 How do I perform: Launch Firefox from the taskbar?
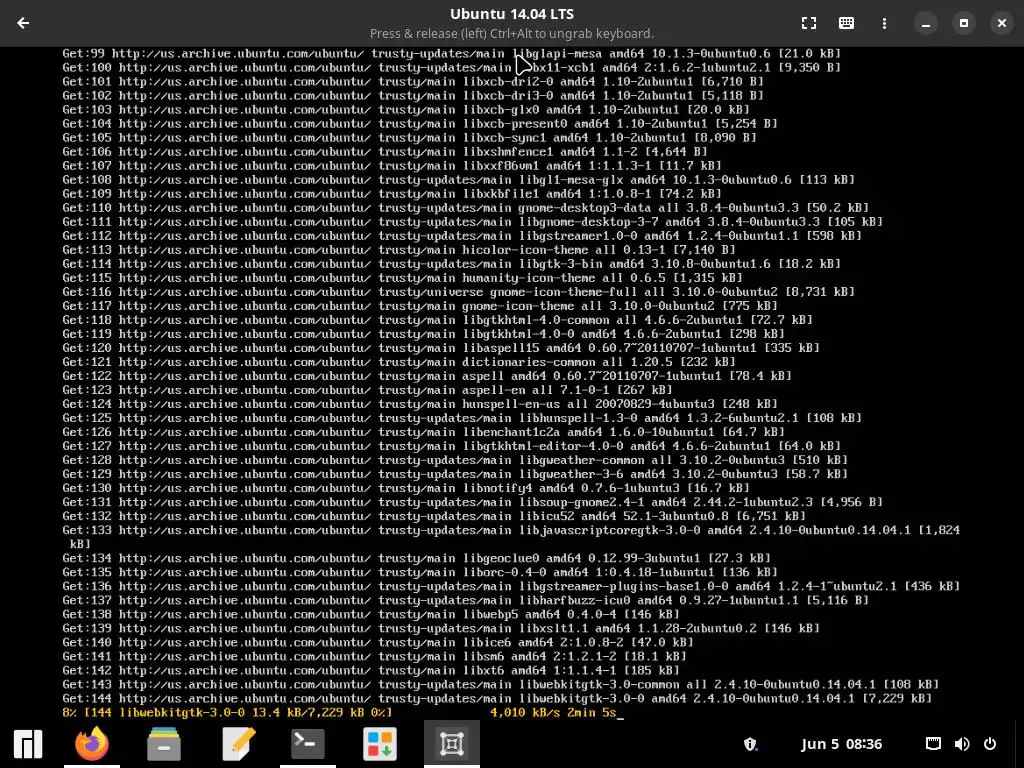[x=91, y=744]
